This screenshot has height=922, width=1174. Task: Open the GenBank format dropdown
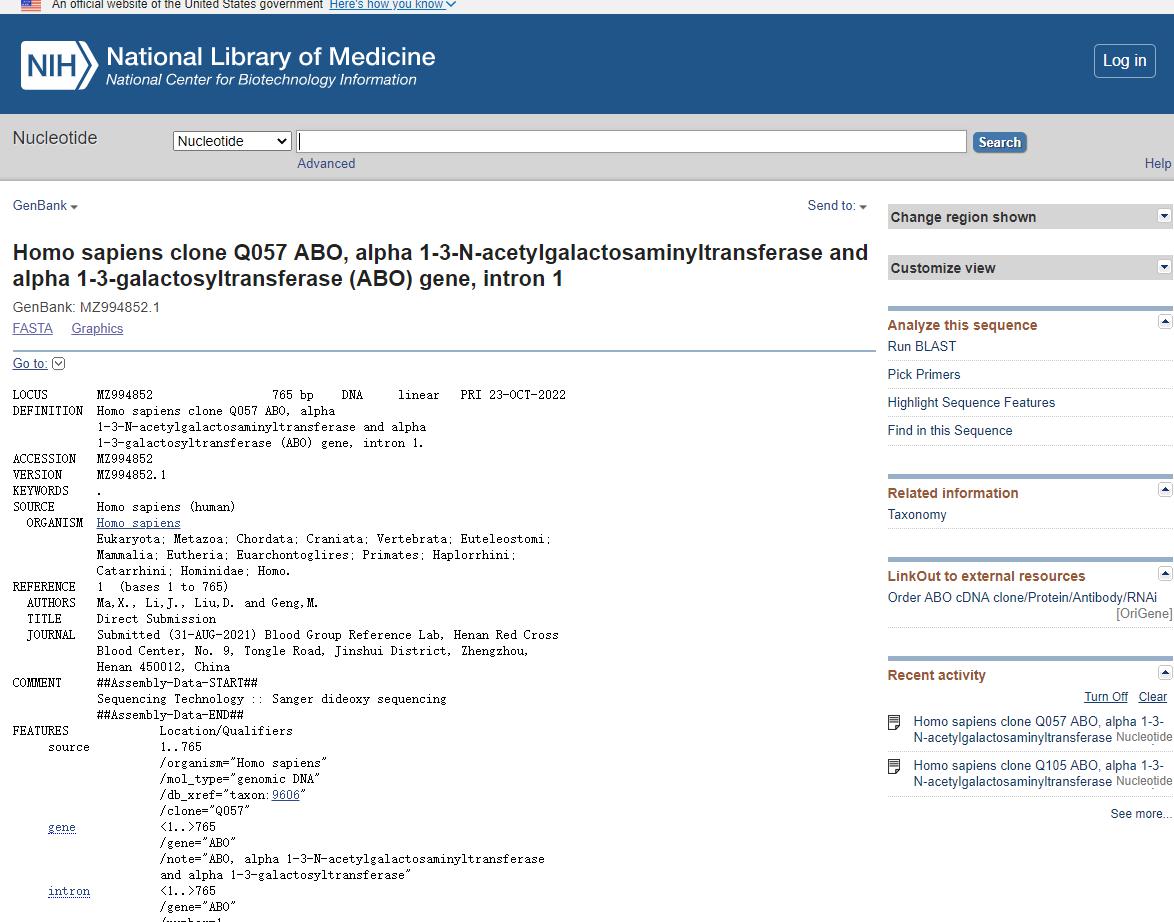(x=45, y=206)
